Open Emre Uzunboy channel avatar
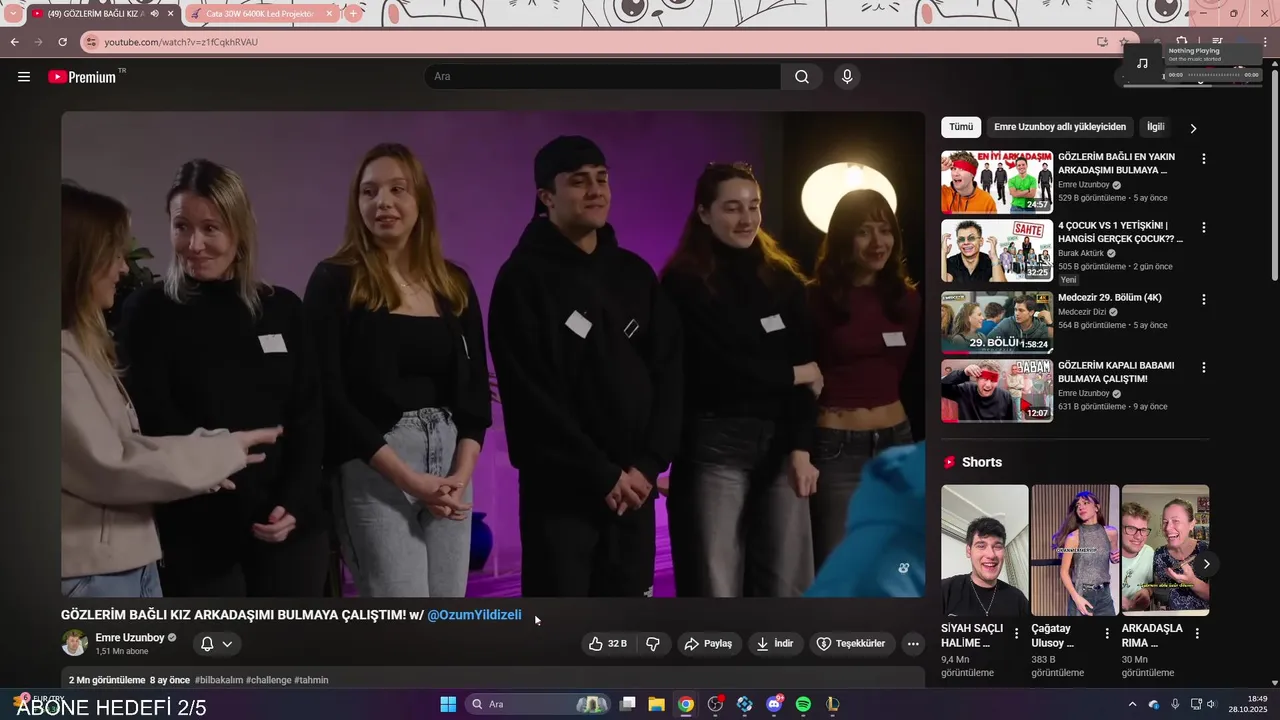 coord(75,643)
